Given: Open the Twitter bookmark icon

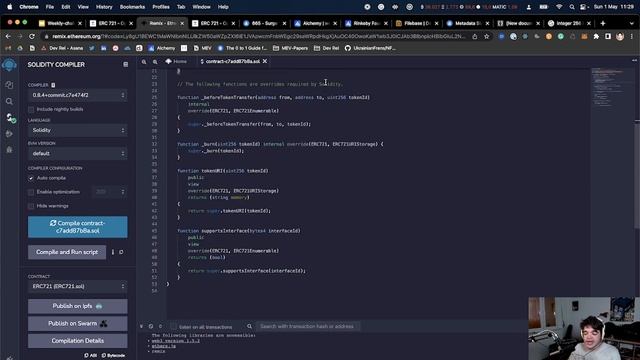Looking at the screenshot, I should (x=92, y=48).
